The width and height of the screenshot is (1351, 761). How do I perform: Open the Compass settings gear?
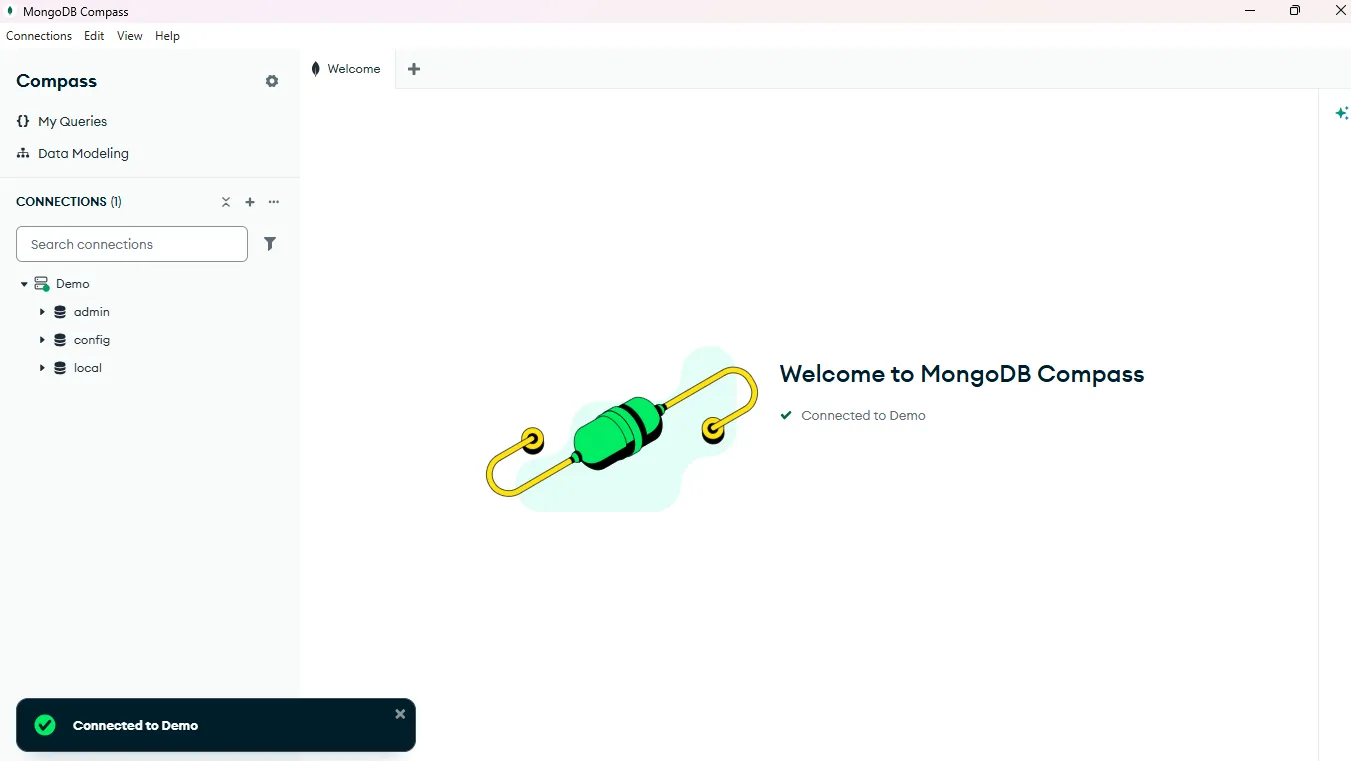click(x=271, y=81)
